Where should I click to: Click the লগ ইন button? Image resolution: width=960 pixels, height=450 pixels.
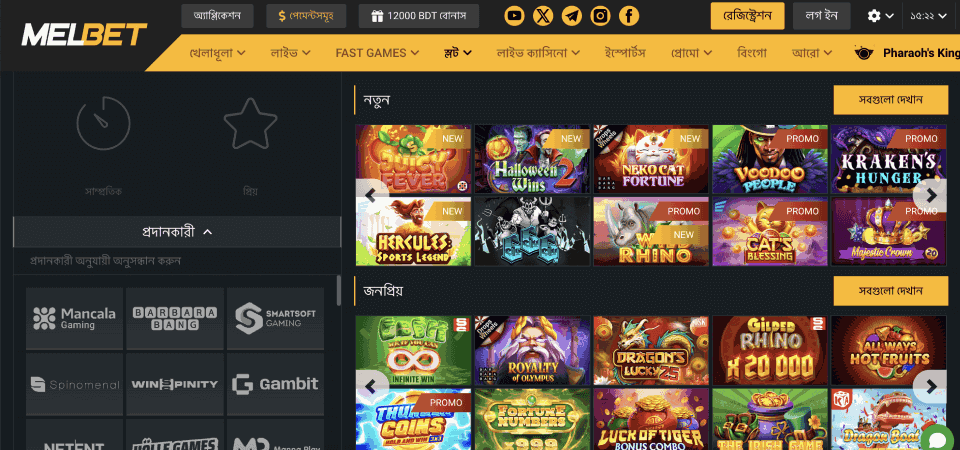coord(822,16)
